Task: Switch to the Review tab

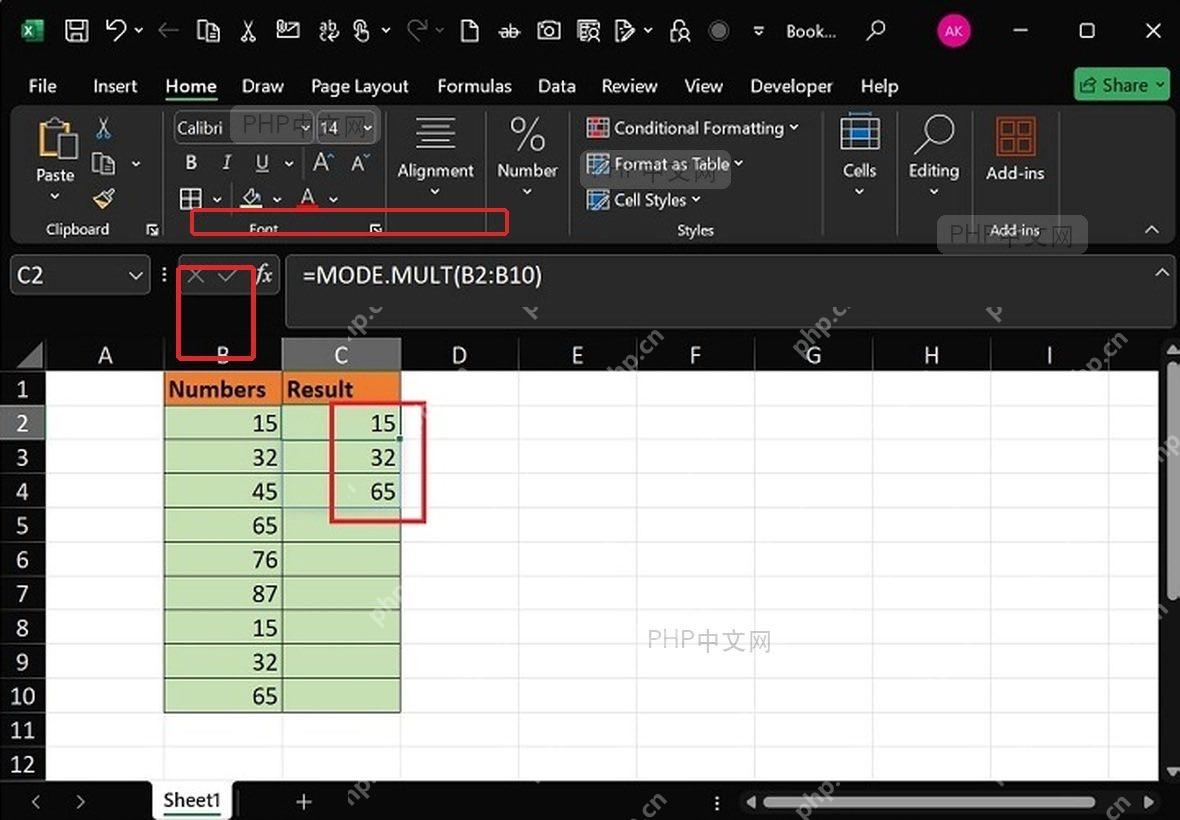Action: pos(629,87)
